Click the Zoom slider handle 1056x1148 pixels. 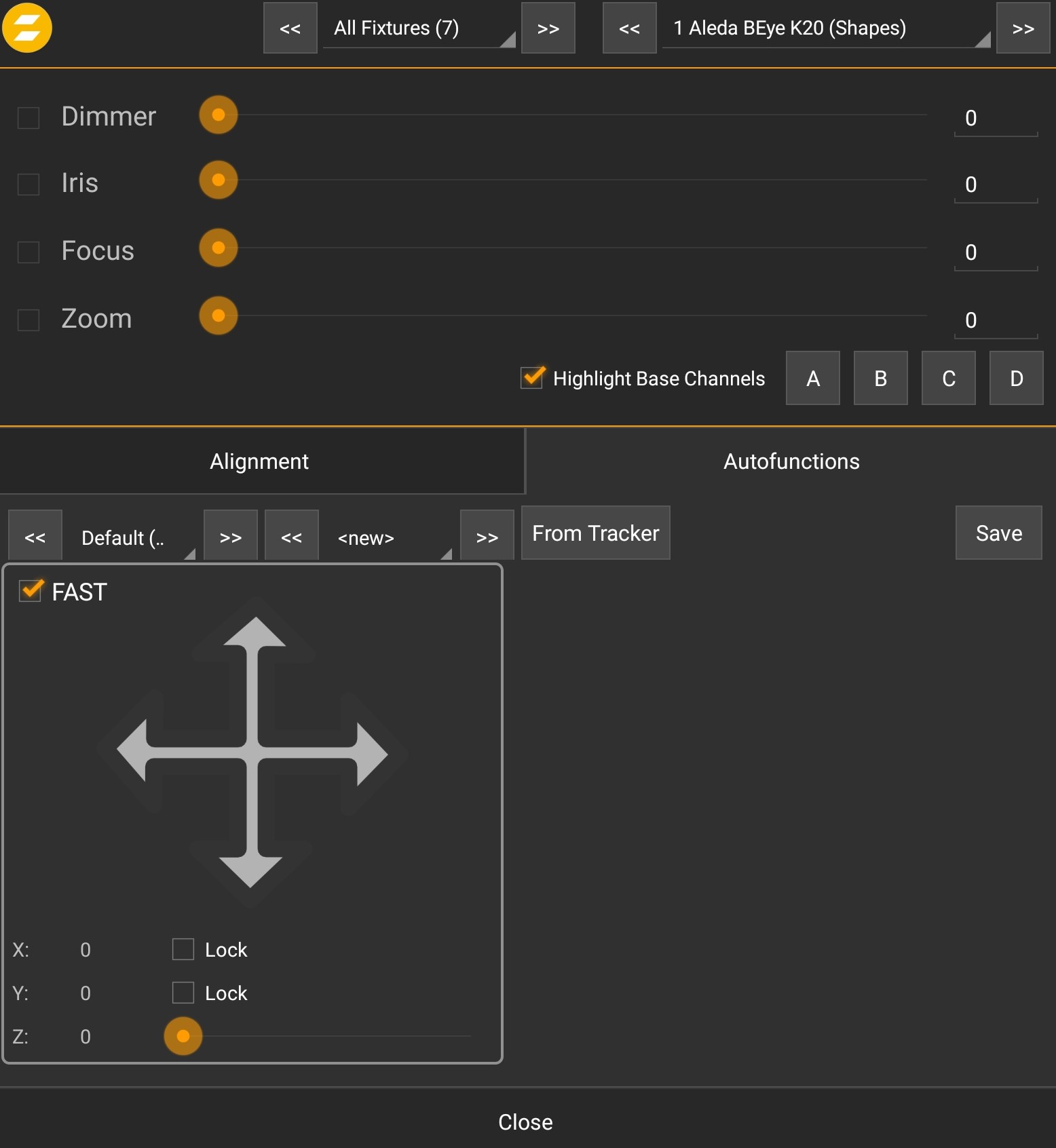click(219, 315)
